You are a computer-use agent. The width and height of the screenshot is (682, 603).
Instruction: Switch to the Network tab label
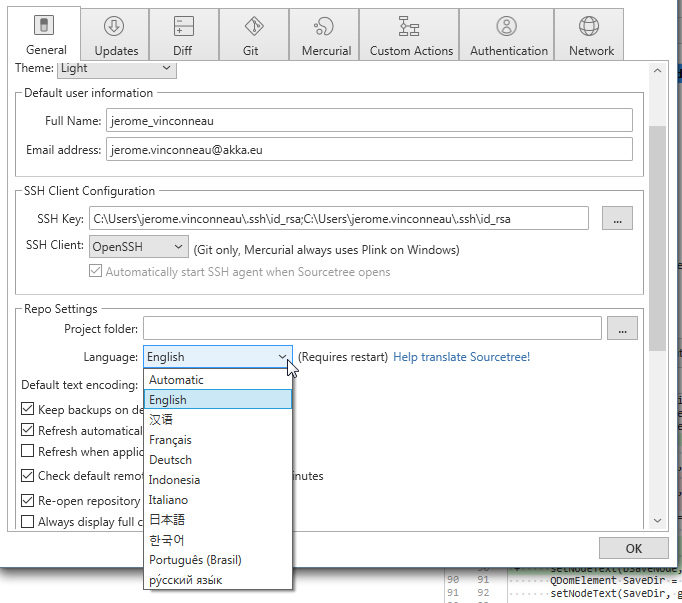point(592,51)
